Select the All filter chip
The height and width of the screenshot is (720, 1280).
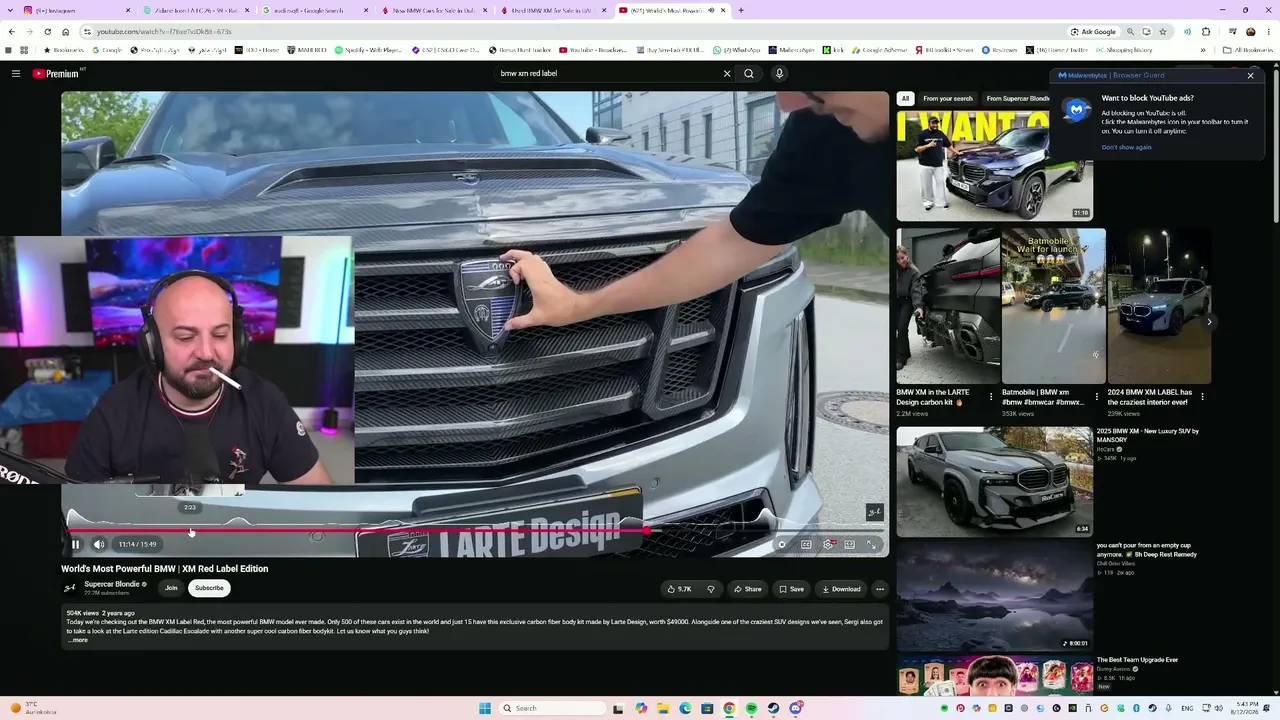(x=905, y=98)
